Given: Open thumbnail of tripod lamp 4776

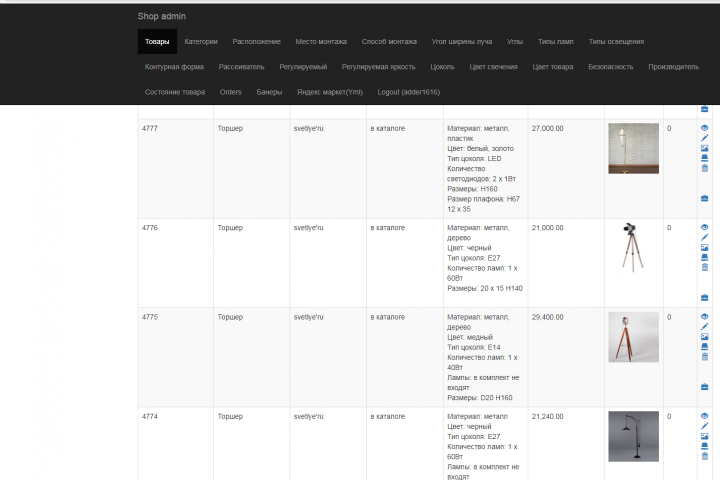Looking at the screenshot, I should [x=633, y=248].
